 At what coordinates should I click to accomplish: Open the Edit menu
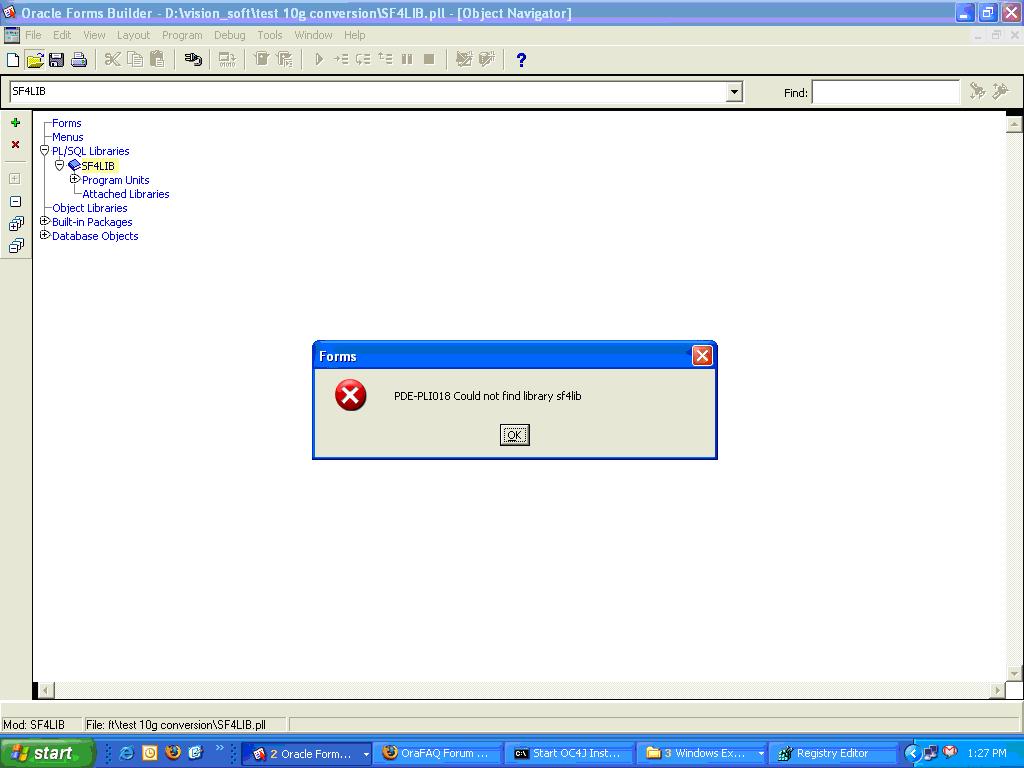point(62,35)
